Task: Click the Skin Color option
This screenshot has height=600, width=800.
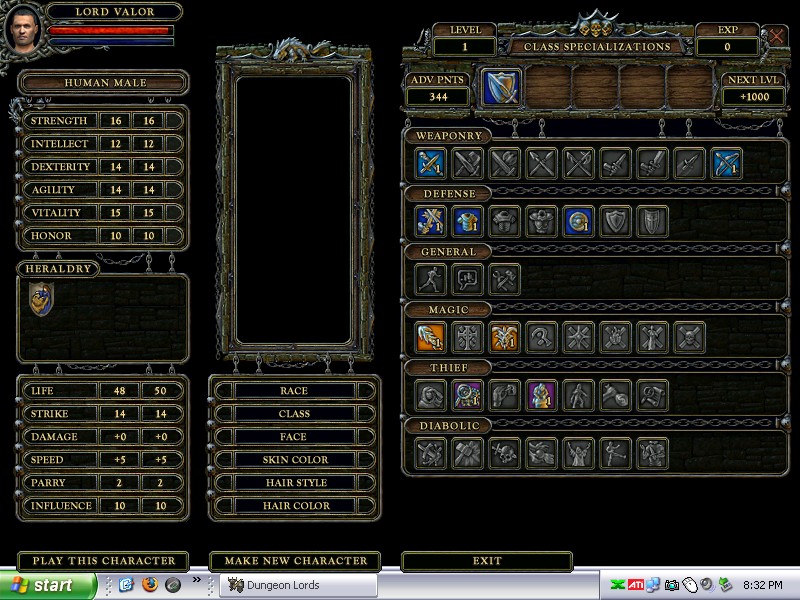Action: (294, 460)
